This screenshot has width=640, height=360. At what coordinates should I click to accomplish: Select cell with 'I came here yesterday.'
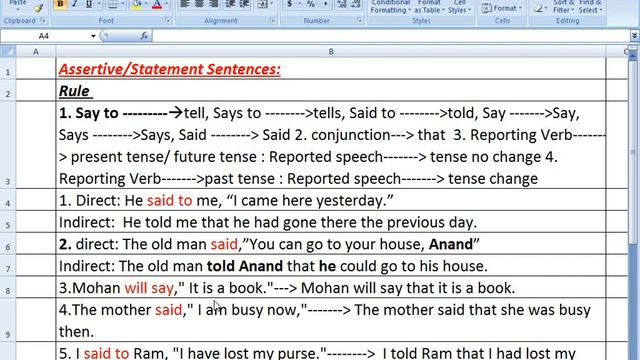point(331,200)
